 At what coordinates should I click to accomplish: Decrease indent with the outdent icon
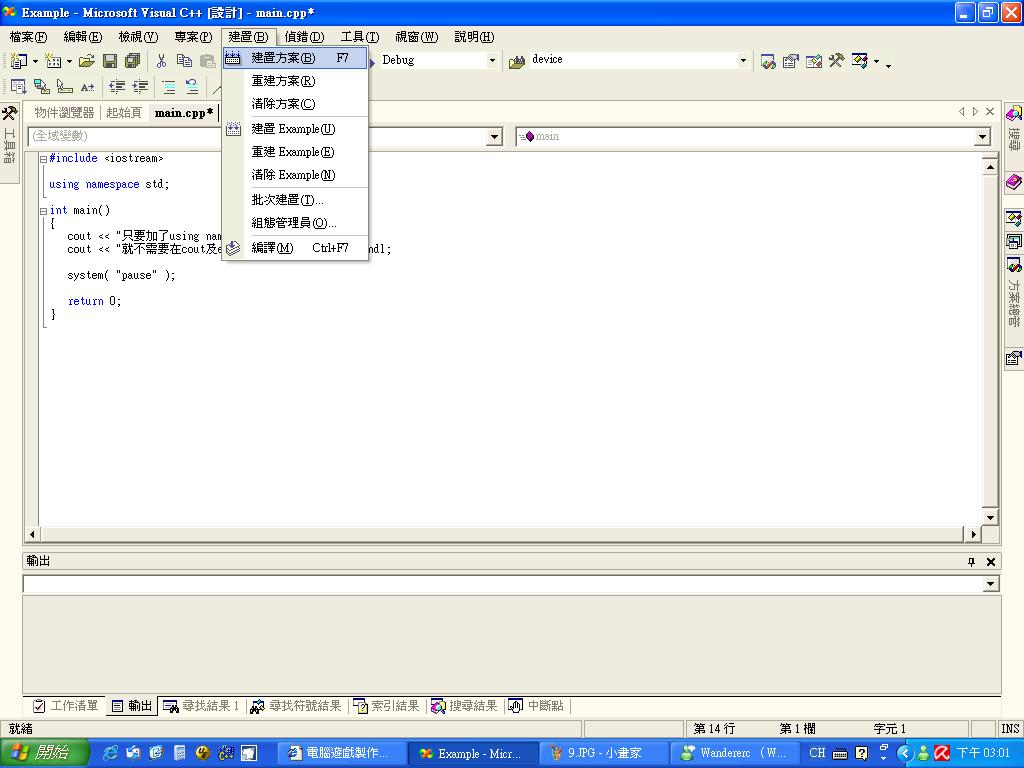(117, 86)
